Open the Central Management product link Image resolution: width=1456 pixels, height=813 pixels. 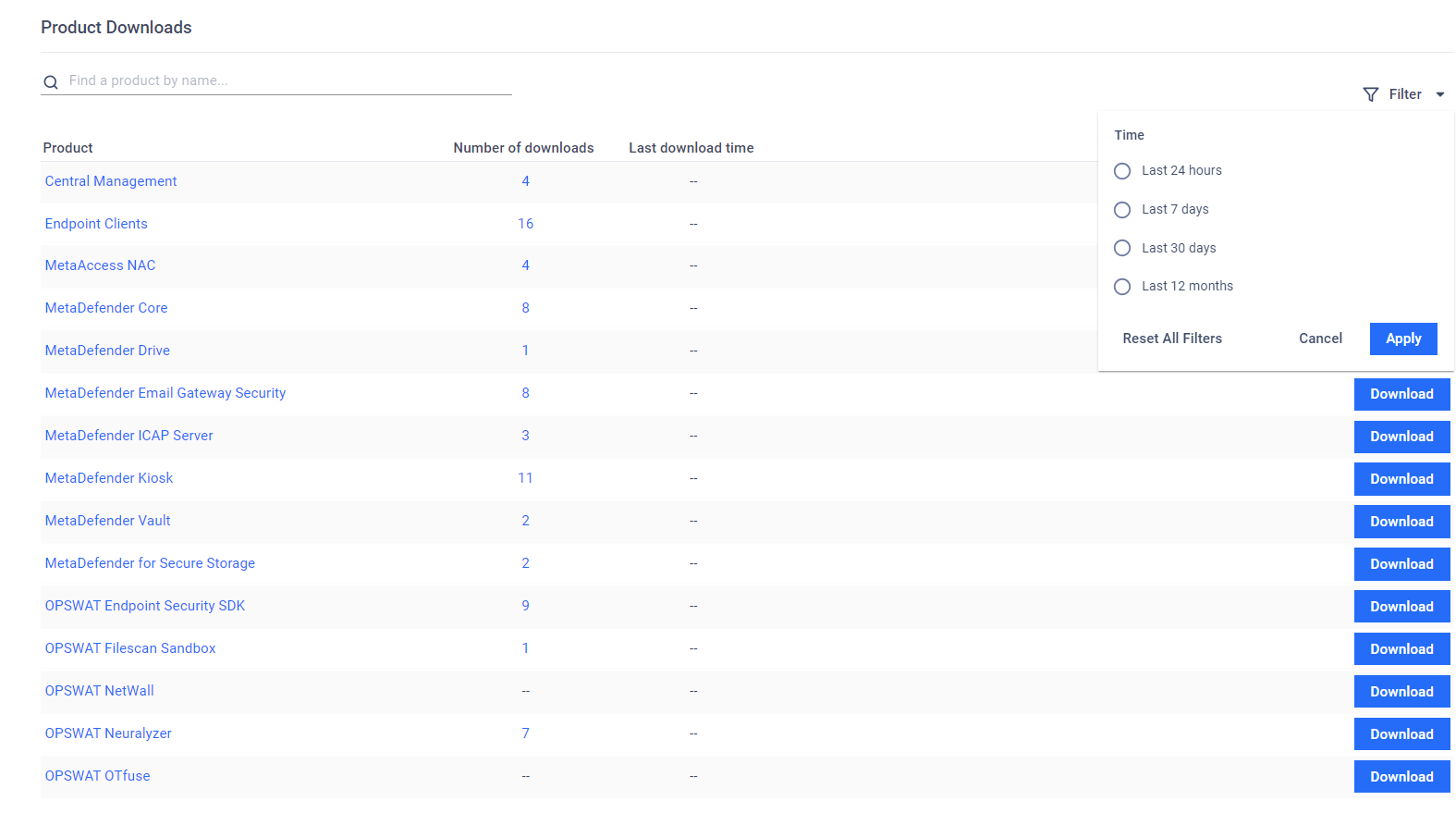point(111,181)
